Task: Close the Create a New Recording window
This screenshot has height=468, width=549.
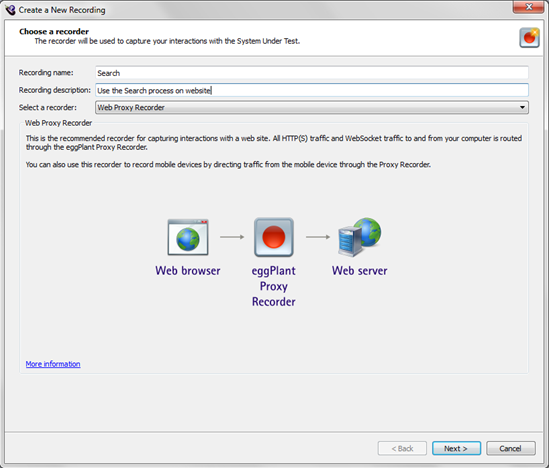Action: pyautogui.click(x=529, y=7)
